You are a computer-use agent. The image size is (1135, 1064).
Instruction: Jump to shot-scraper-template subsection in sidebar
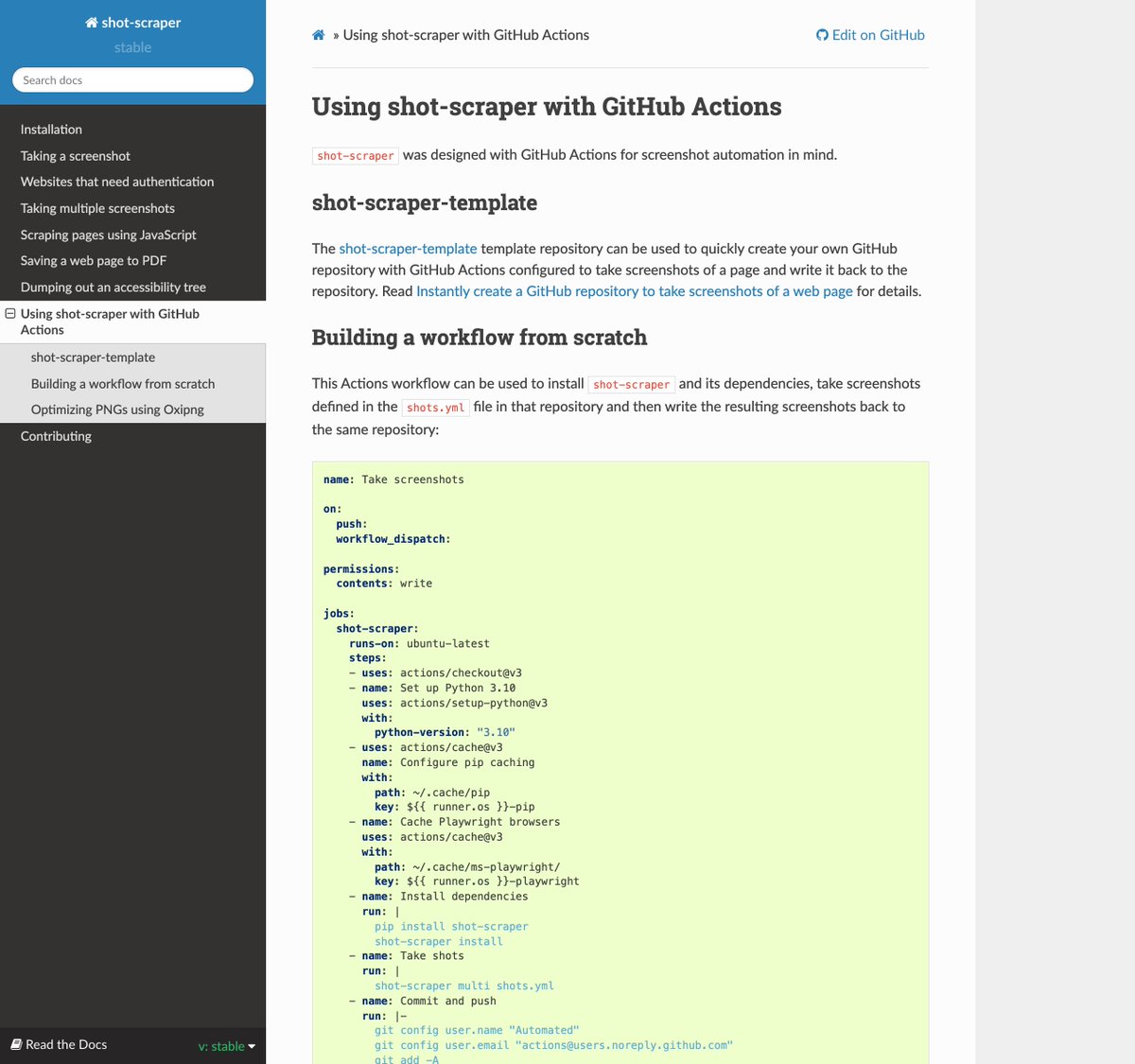click(93, 358)
